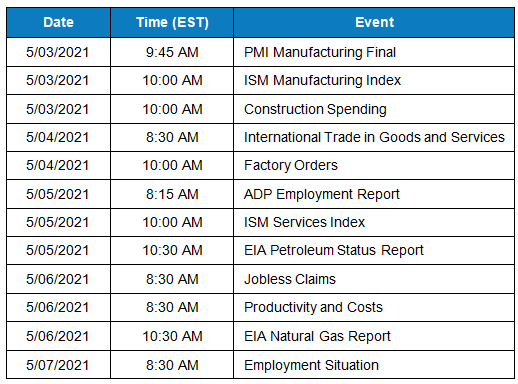Select the Construction Spending event cell
The width and height of the screenshot is (518, 384).
[374, 109]
